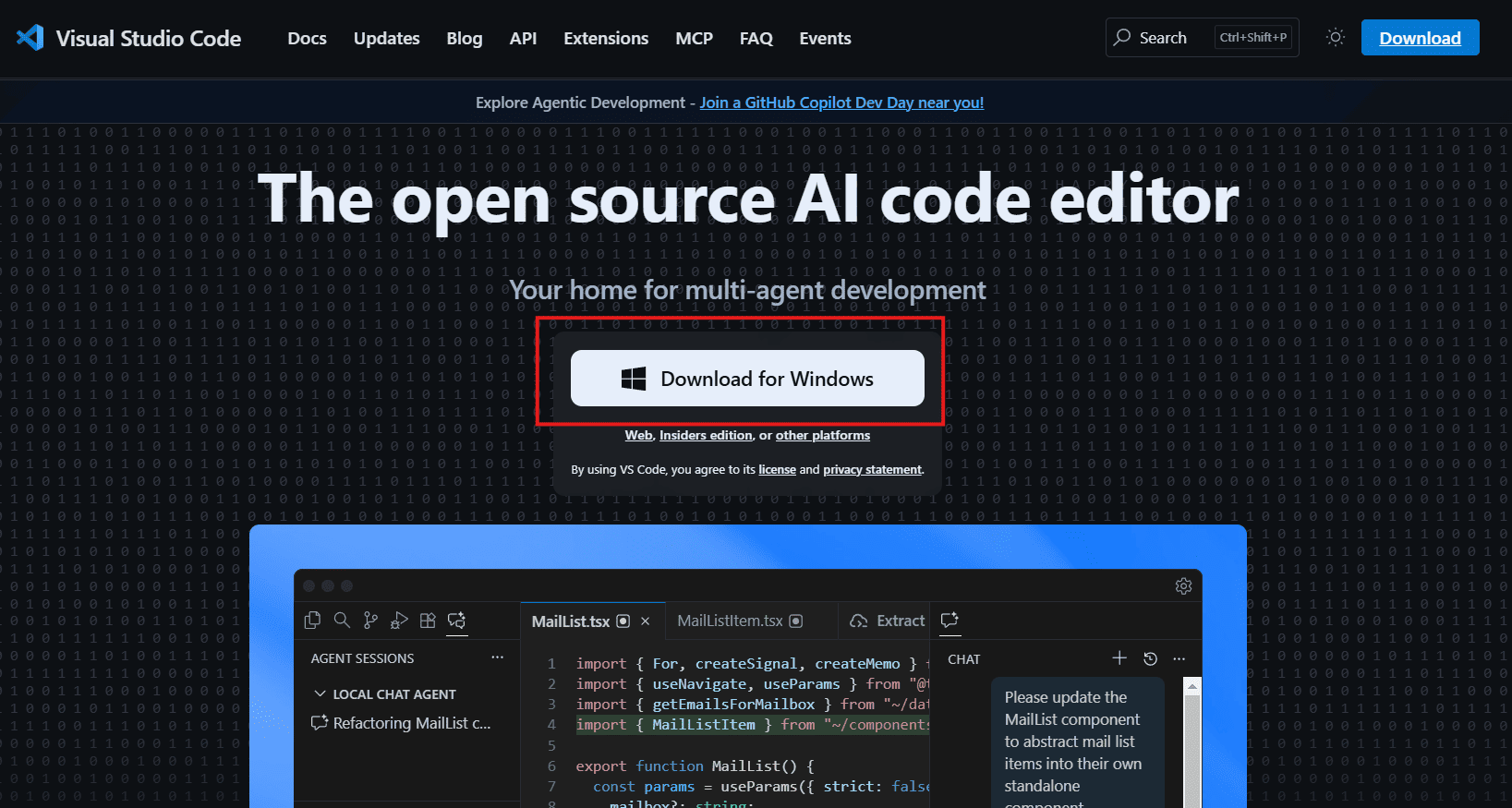Click the magnifier icon in the Search box
The height and width of the screenshot is (808, 1512).
[x=1122, y=38]
